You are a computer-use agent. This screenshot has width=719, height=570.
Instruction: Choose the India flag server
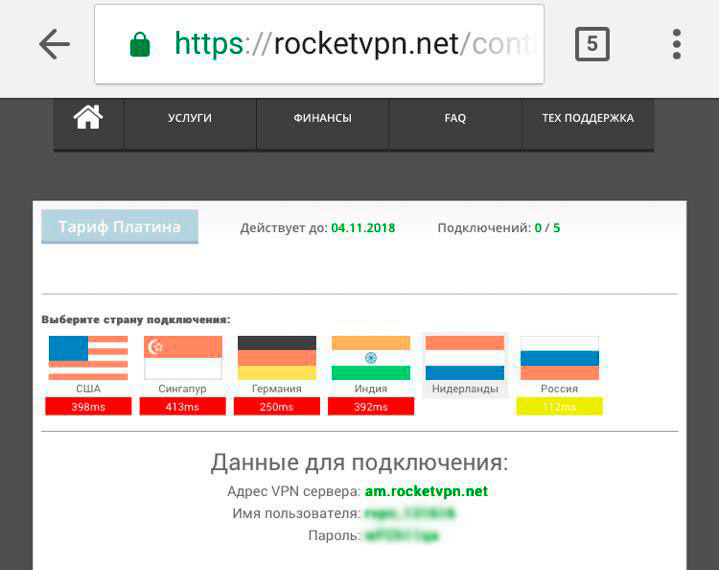click(371, 358)
